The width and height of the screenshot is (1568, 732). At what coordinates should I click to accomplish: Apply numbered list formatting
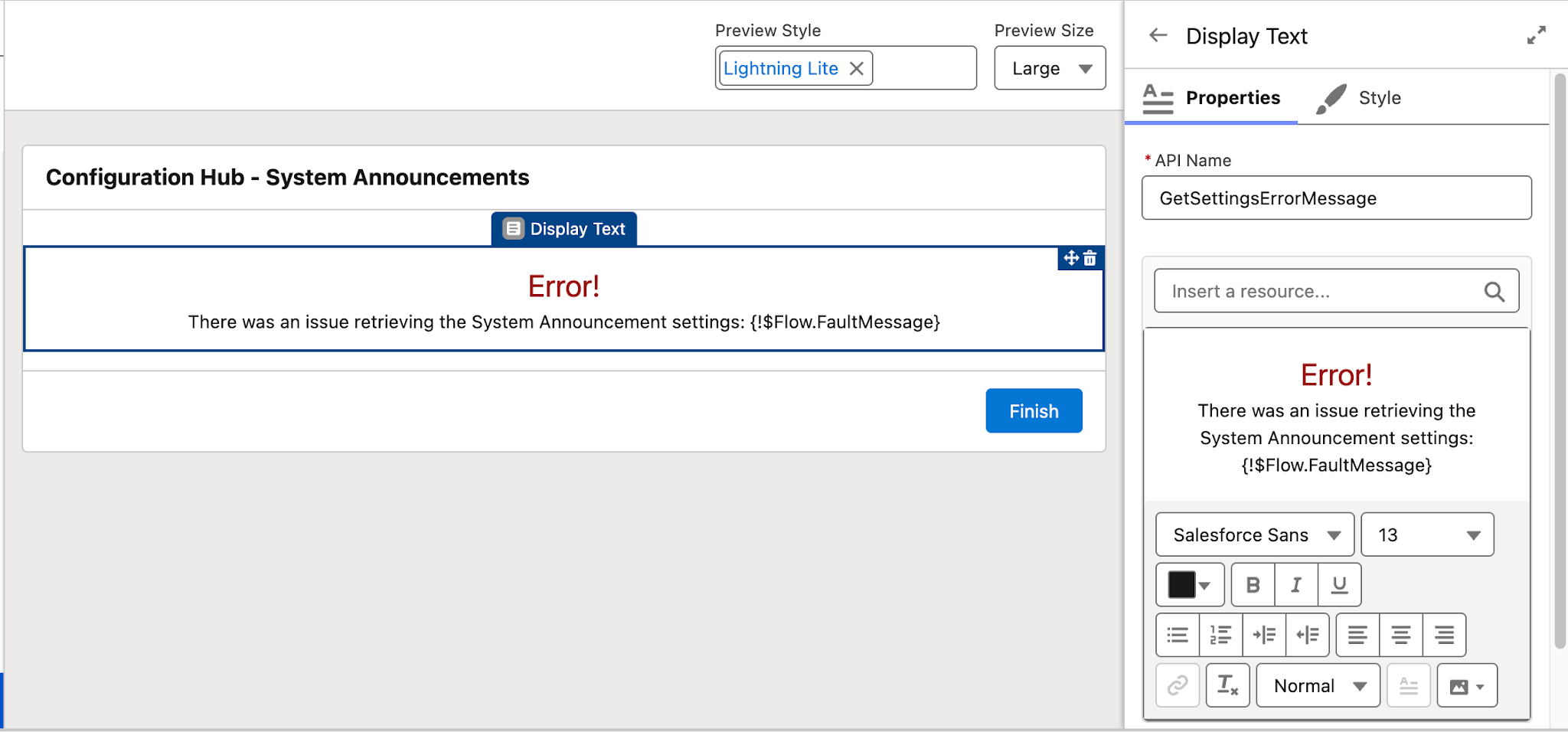1222,635
